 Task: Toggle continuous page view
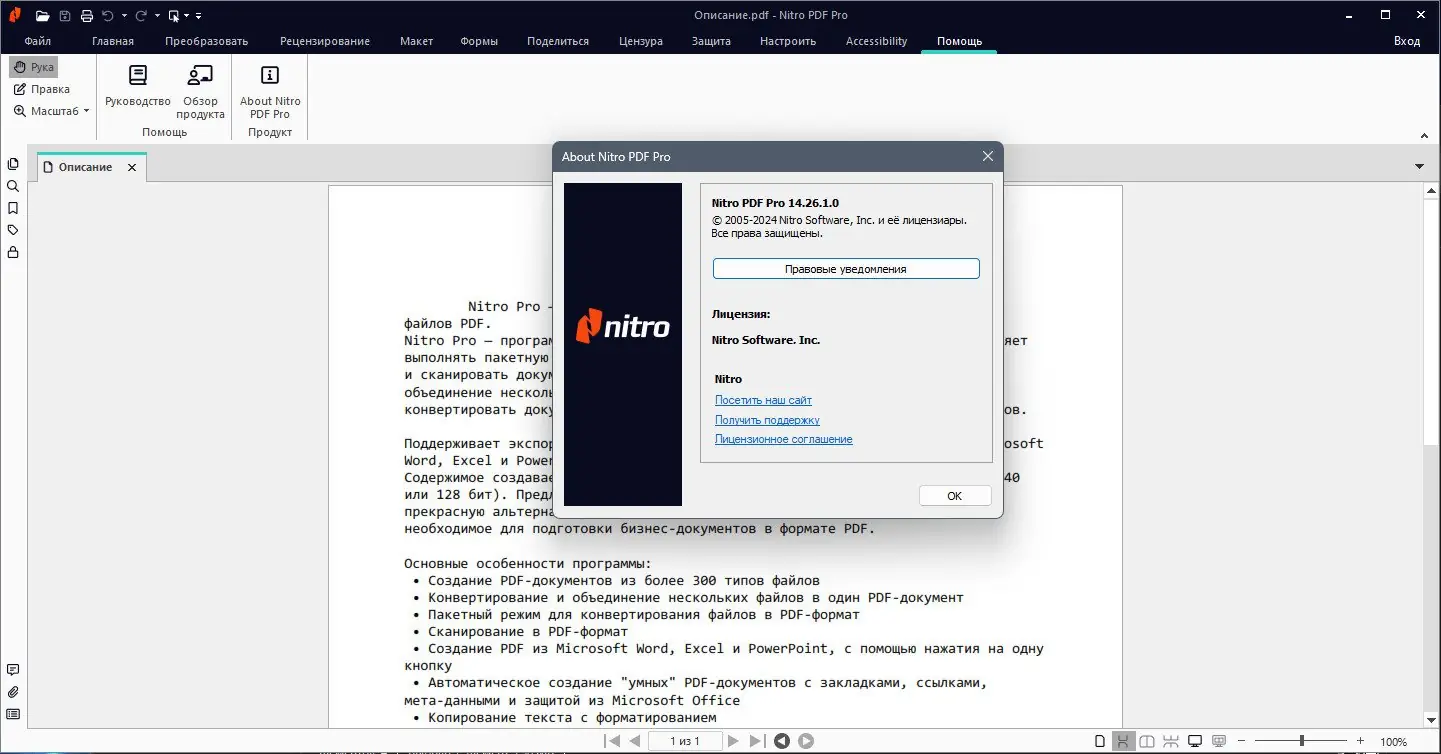click(x=1123, y=741)
